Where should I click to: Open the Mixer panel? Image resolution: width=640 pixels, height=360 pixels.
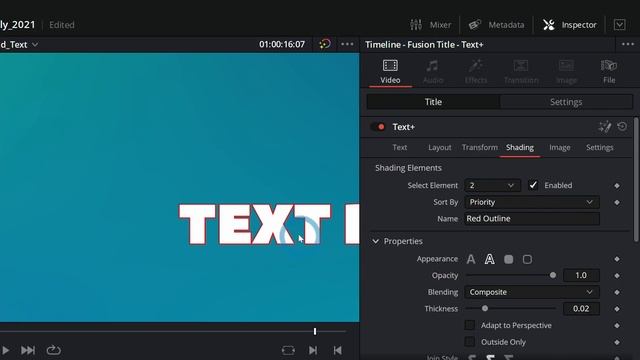[x=430, y=25]
